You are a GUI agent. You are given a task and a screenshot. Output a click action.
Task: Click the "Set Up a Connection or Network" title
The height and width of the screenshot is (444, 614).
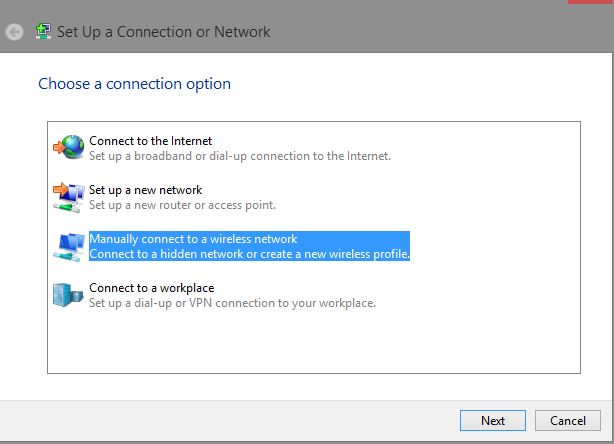coord(163,32)
